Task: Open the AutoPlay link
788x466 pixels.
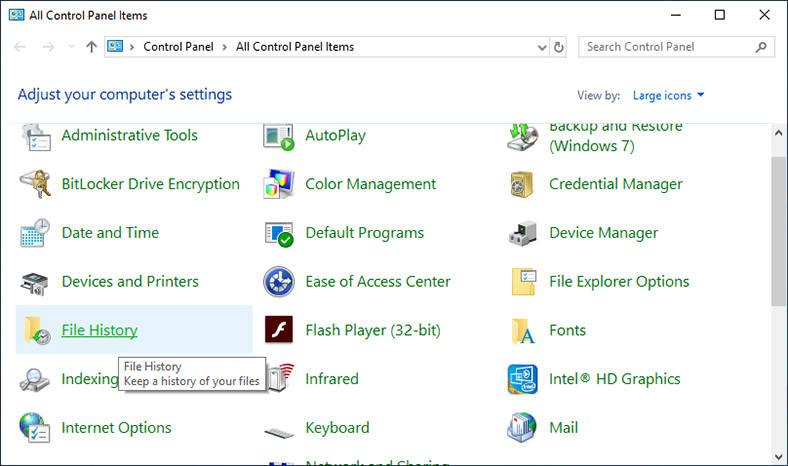Action: tap(336, 135)
